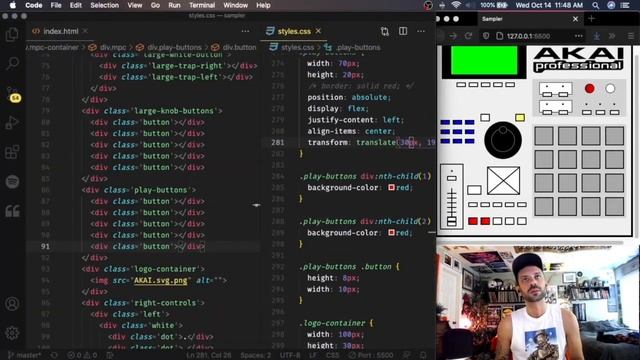Follow the AKAI.svg.png link in index.html
This screenshot has height=360, width=640.
click(x=160, y=280)
